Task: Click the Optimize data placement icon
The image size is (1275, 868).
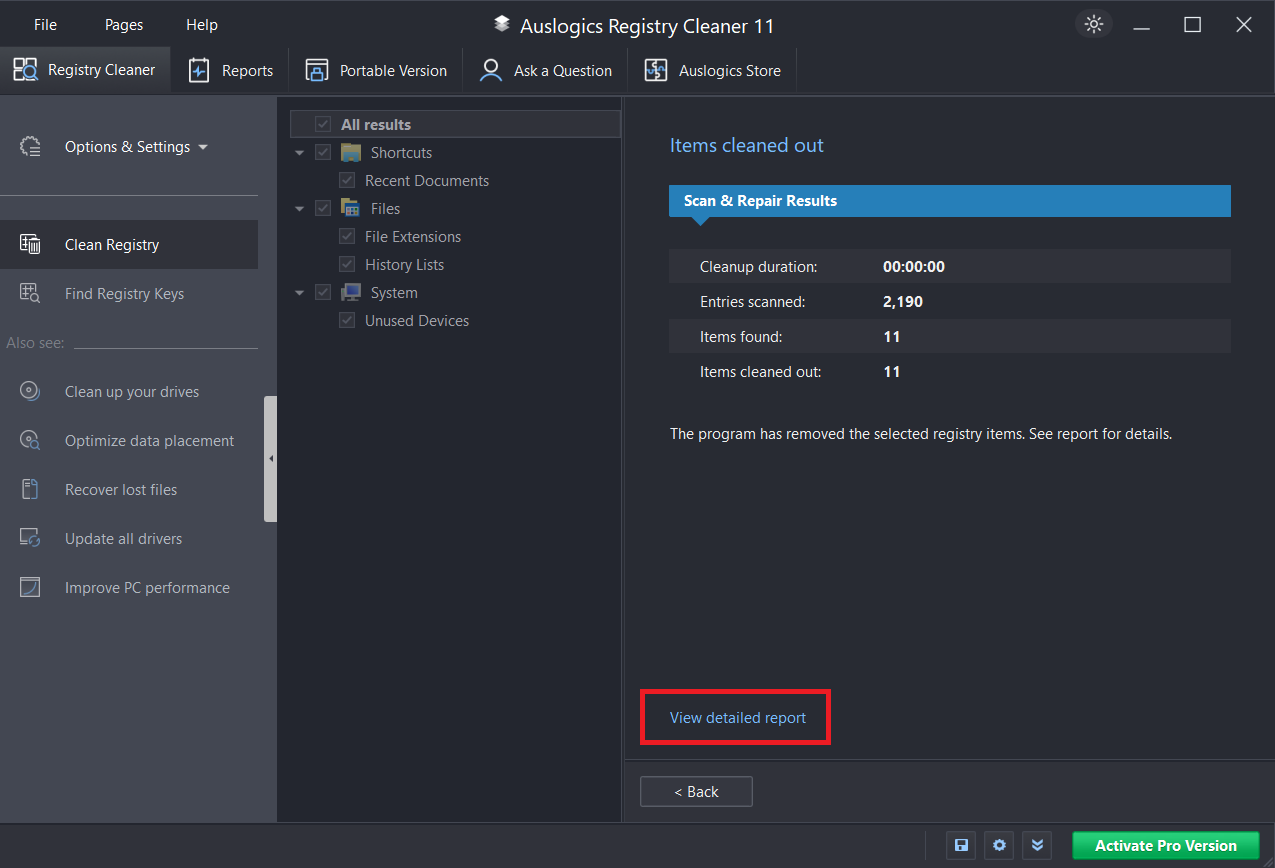Action: [30, 441]
